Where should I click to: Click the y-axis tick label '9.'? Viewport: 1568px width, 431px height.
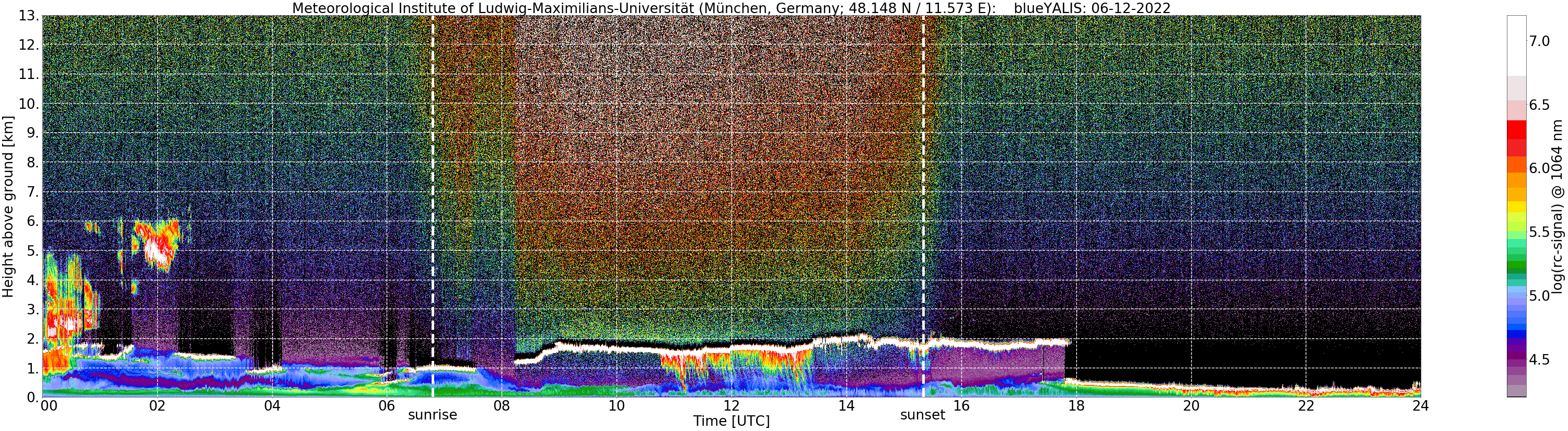pos(33,133)
